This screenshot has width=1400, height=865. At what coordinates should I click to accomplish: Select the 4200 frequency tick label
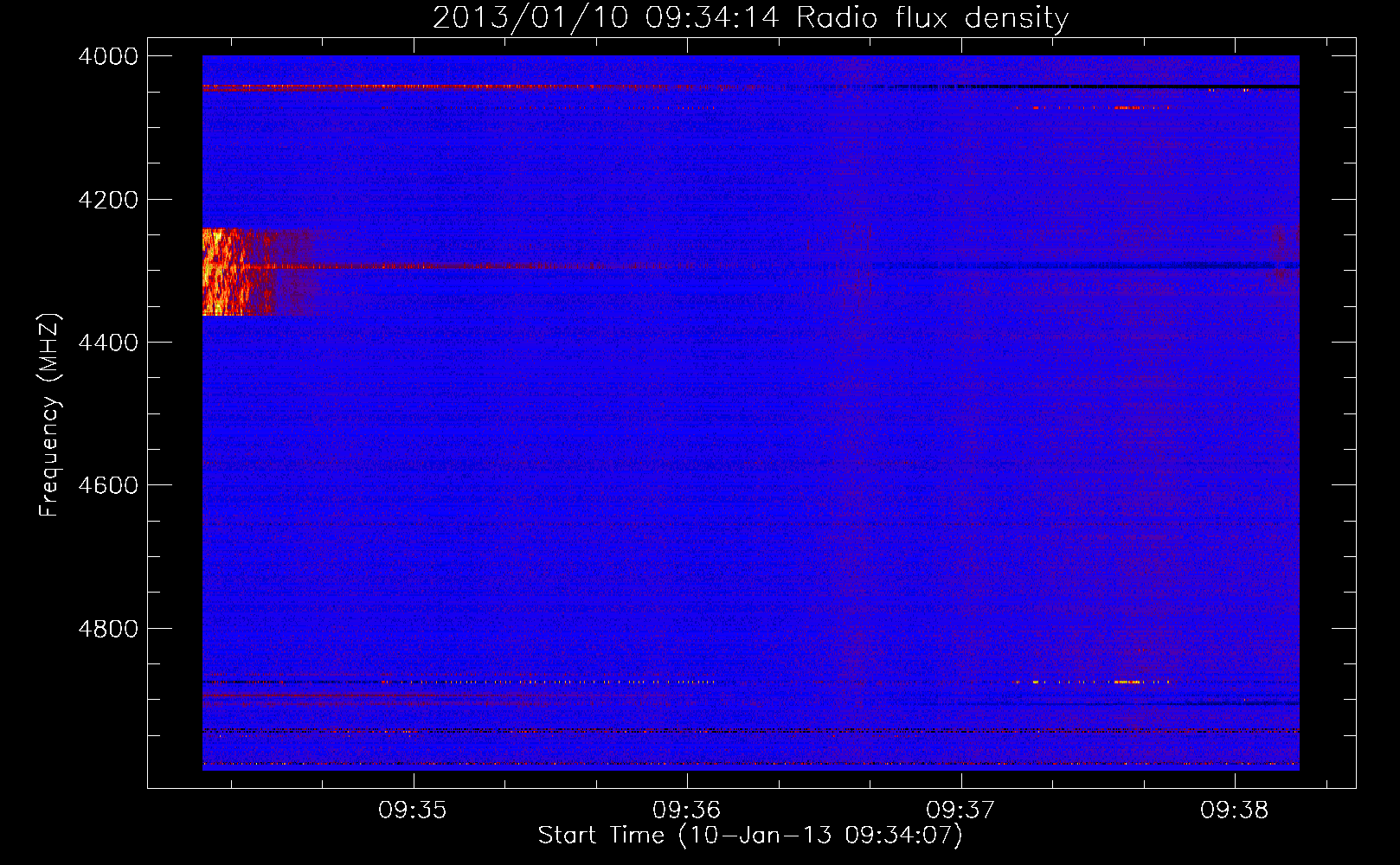(x=108, y=200)
